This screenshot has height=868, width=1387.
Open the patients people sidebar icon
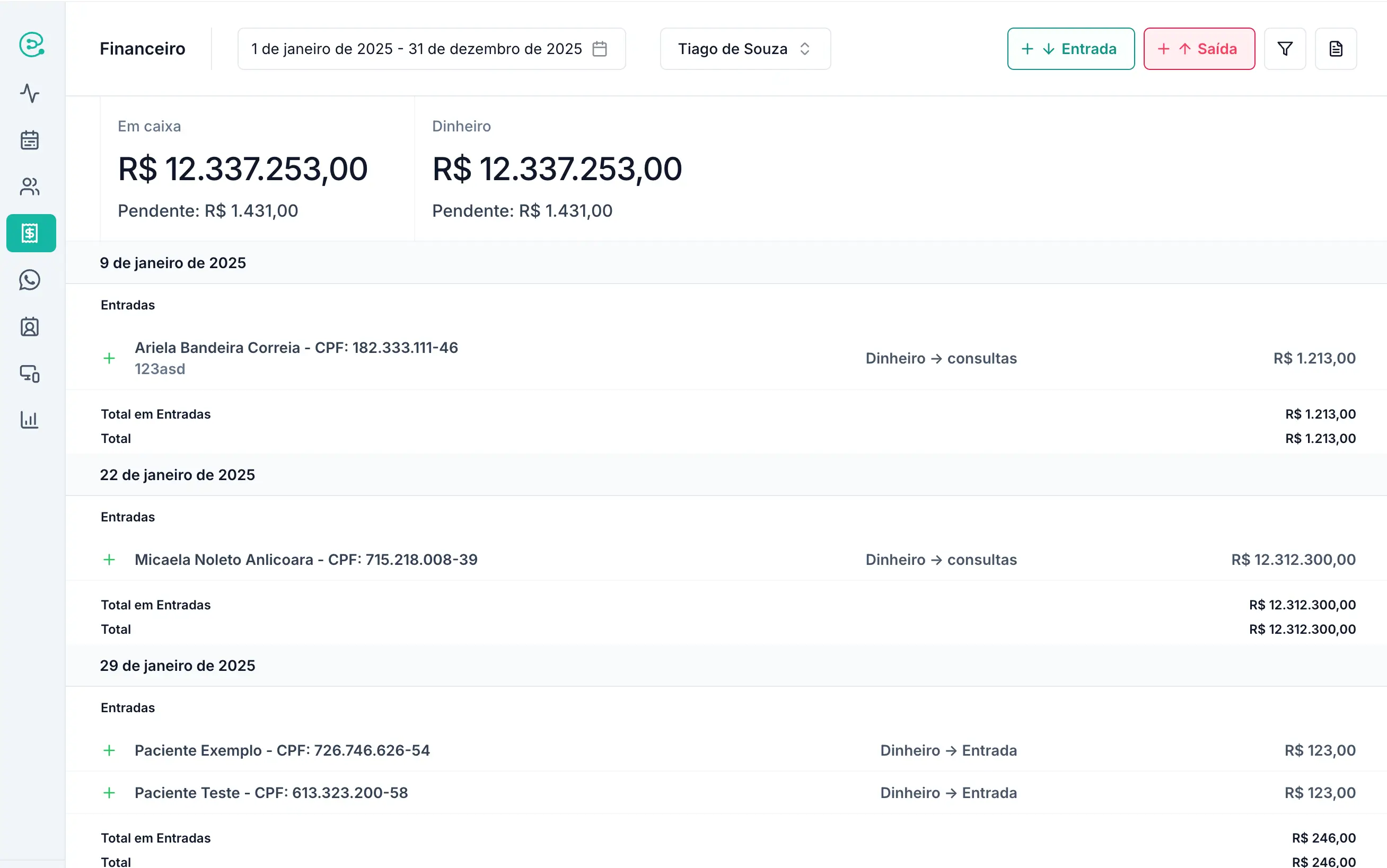[x=30, y=187]
